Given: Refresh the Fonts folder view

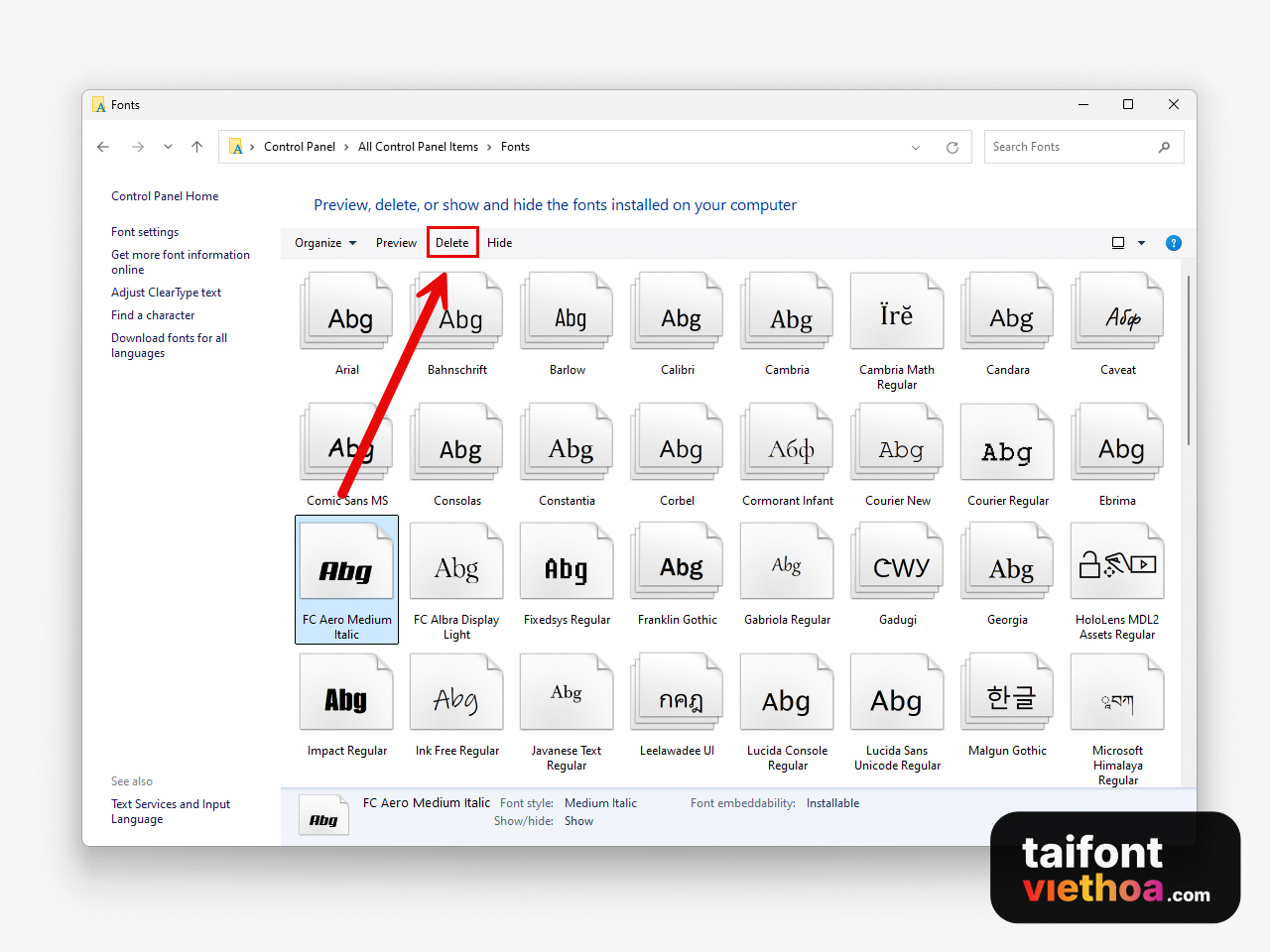Looking at the screenshot, I should (x=952, y=147).
